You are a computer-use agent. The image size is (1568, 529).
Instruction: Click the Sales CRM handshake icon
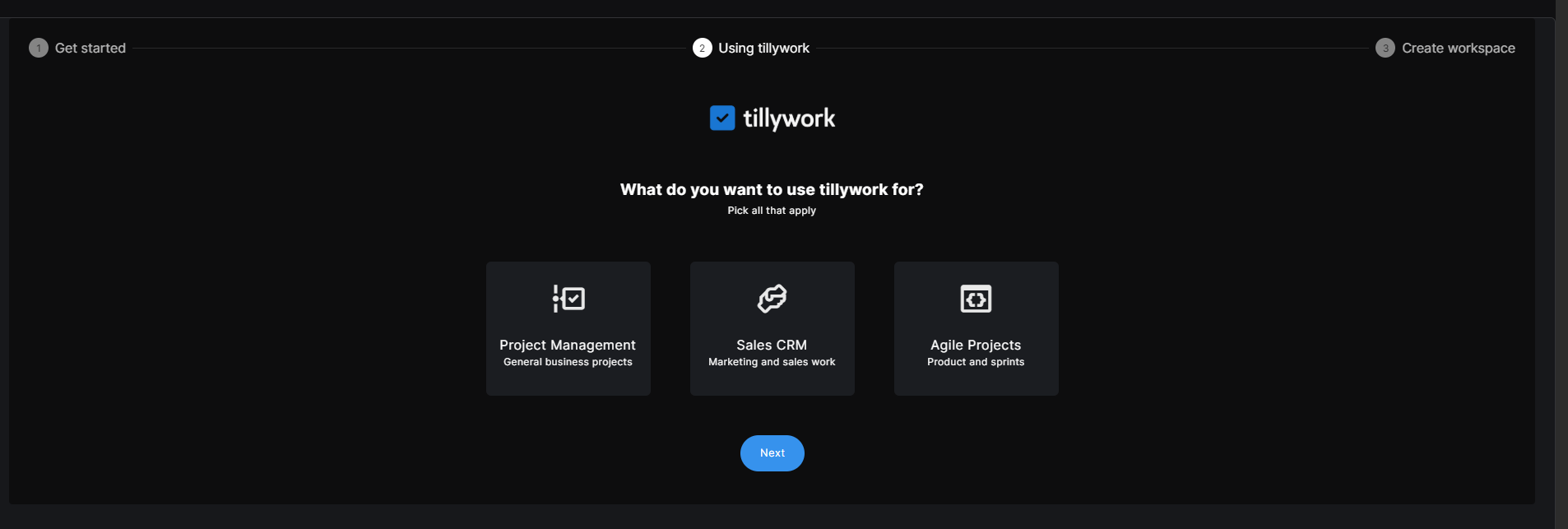click(772, 299)
